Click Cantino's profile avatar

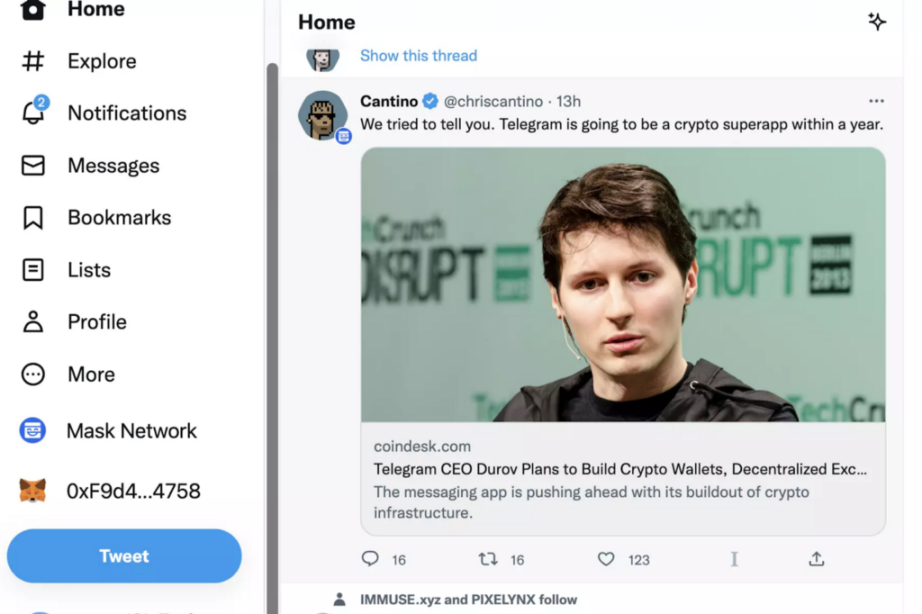click(322, 115)
